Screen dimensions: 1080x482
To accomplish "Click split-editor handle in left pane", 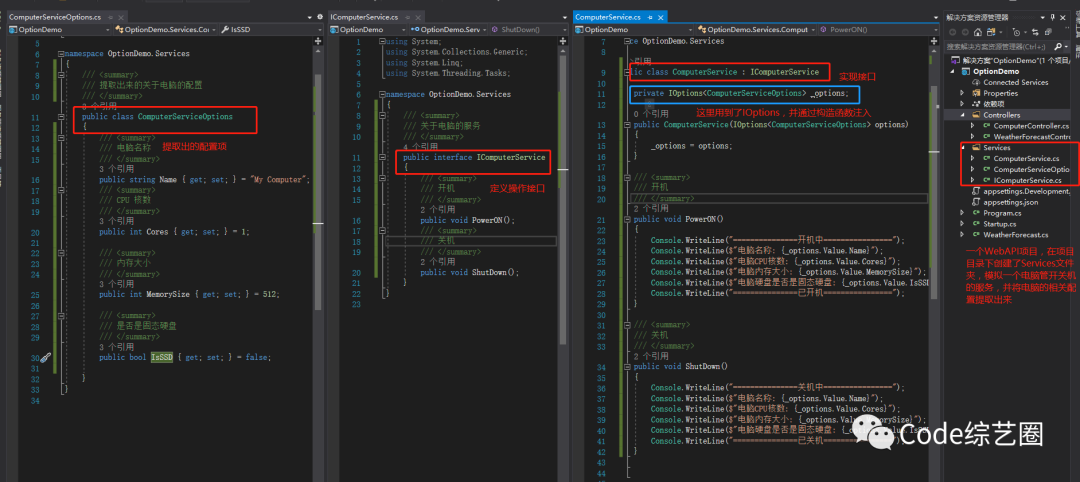I will [x=318, y=41].
